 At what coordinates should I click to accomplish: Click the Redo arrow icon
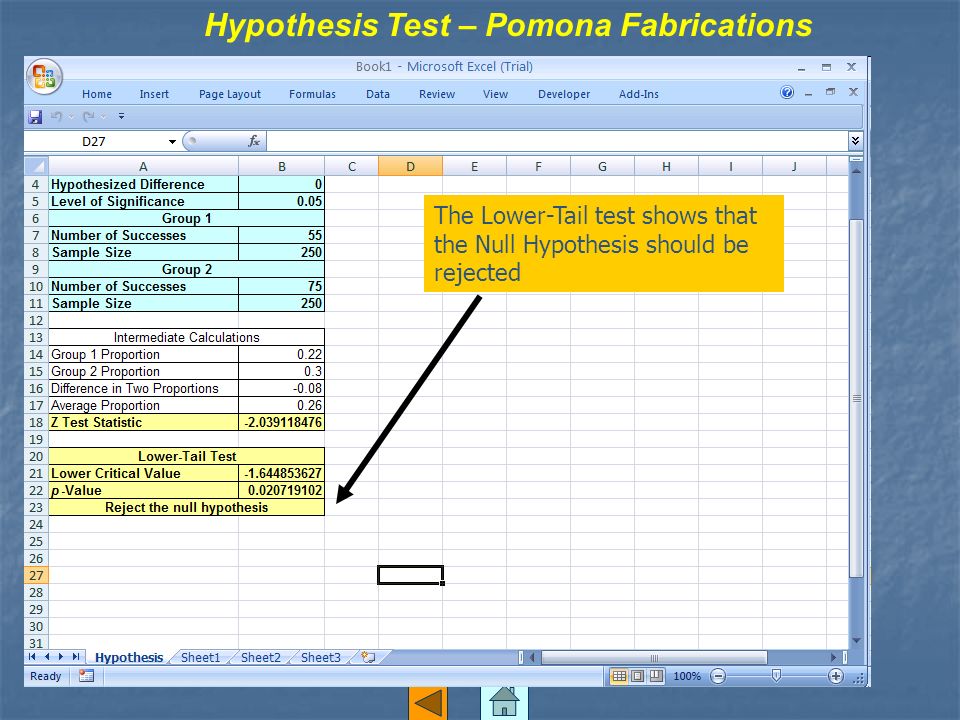click(x=89, y=116)
